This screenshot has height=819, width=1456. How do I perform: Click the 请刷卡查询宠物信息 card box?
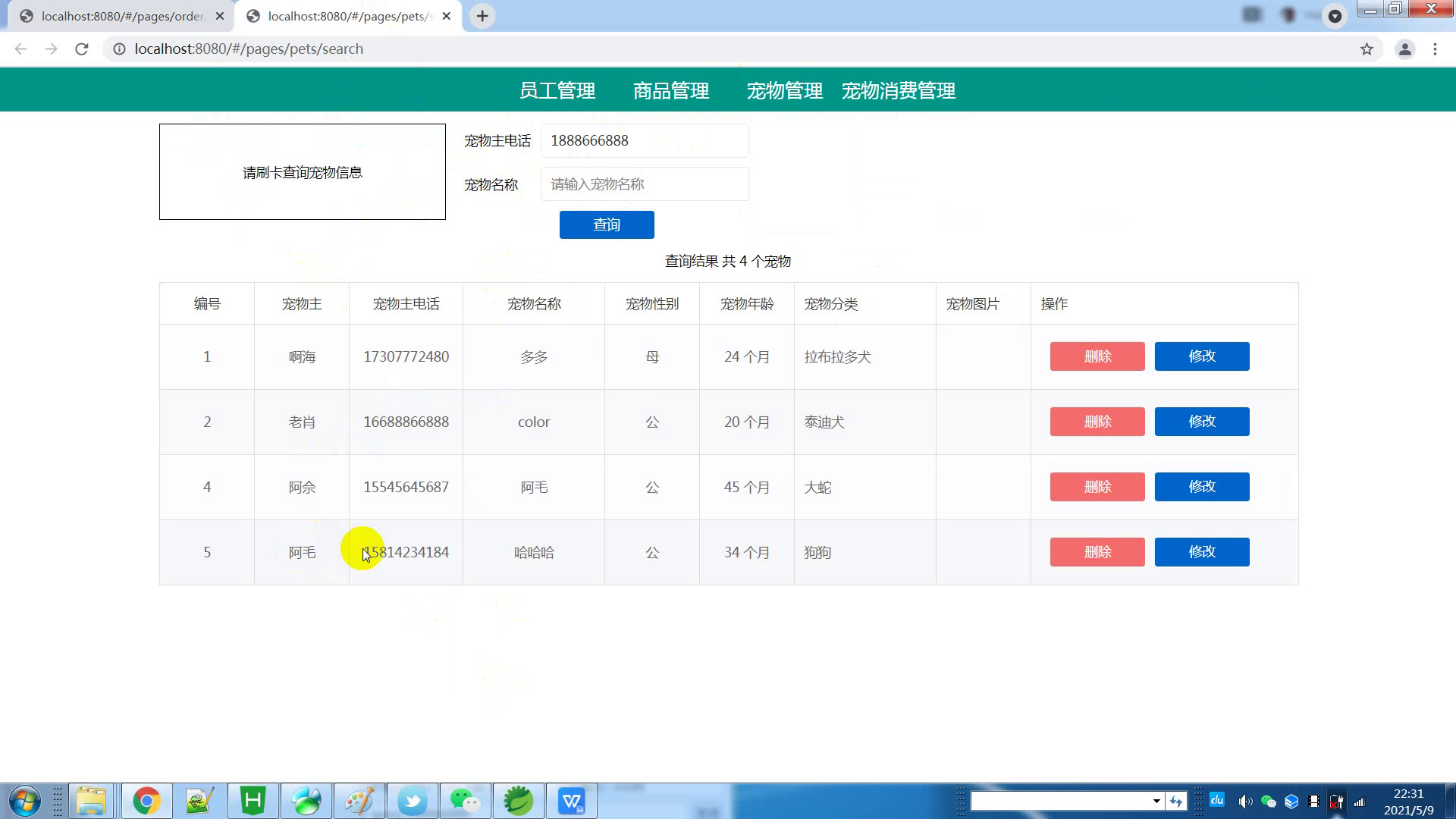click(x=303, y=172)
